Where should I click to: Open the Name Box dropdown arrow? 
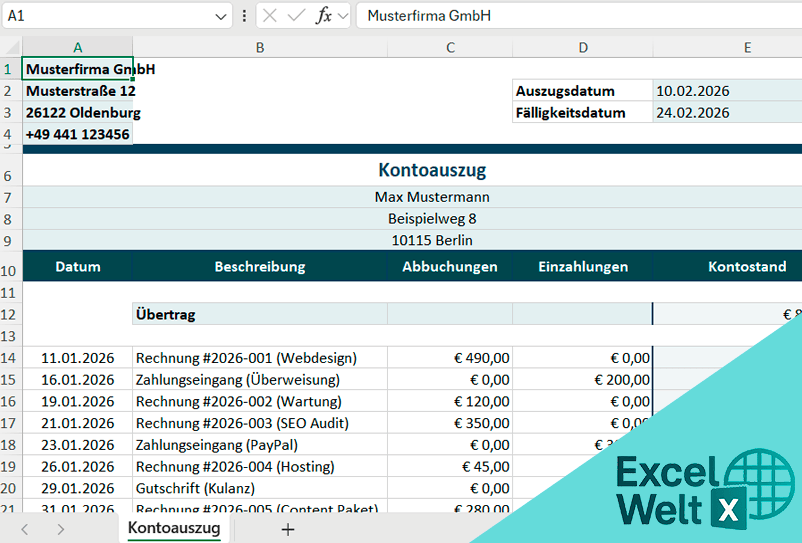[x=221, y=16]
